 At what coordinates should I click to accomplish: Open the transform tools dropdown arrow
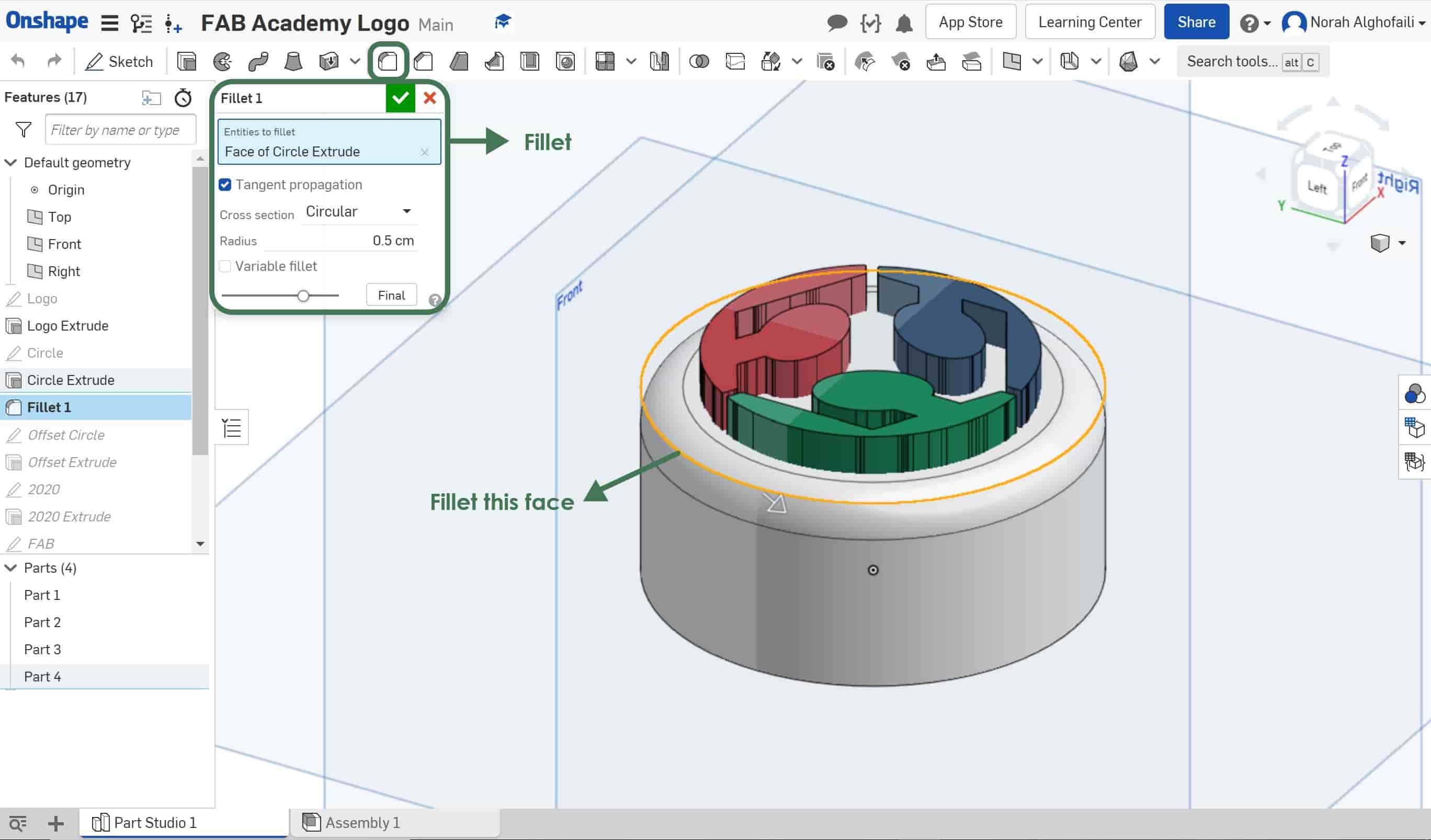797,61
